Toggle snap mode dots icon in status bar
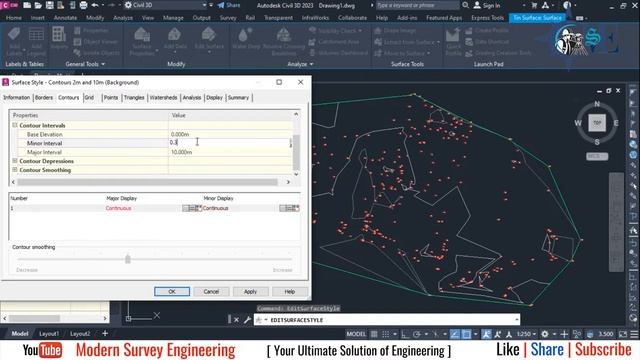 tap(385, 334)
